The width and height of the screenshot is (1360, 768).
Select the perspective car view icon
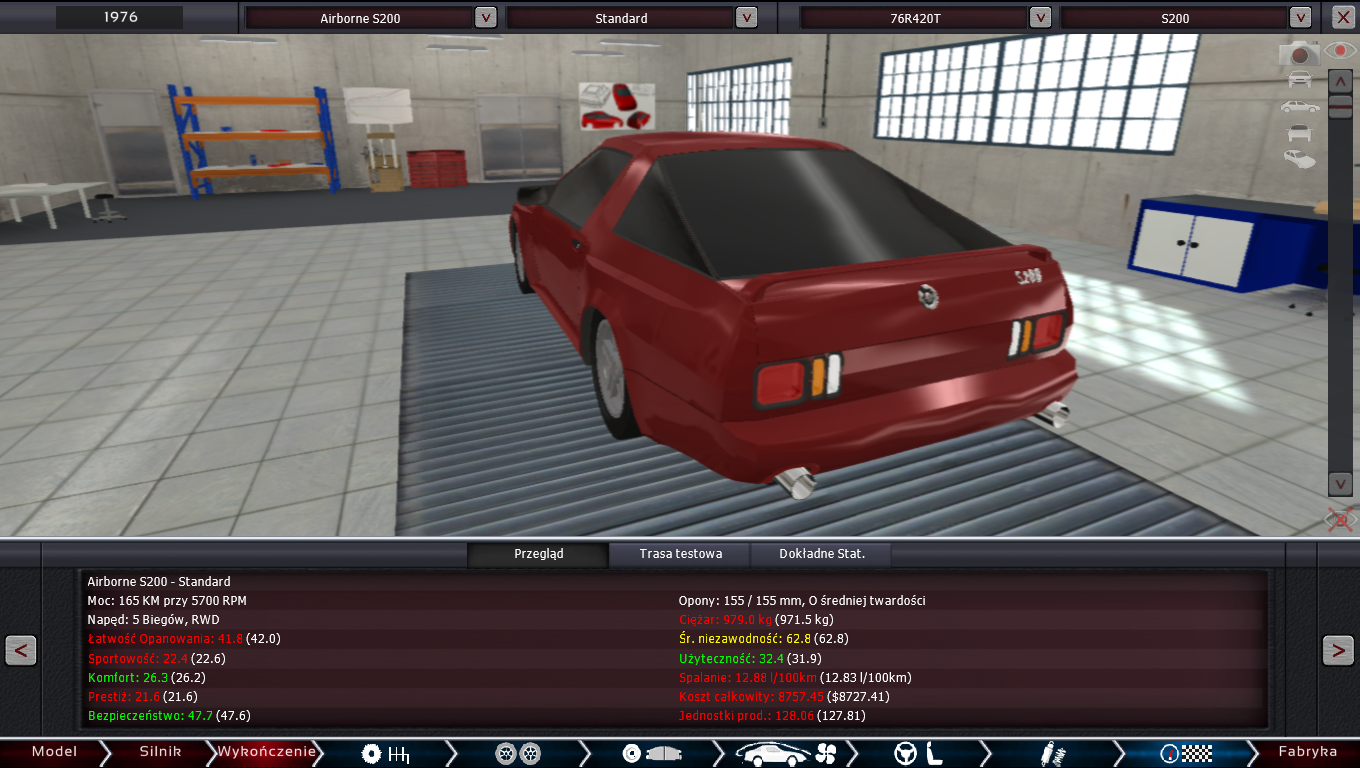point(1299,158)
